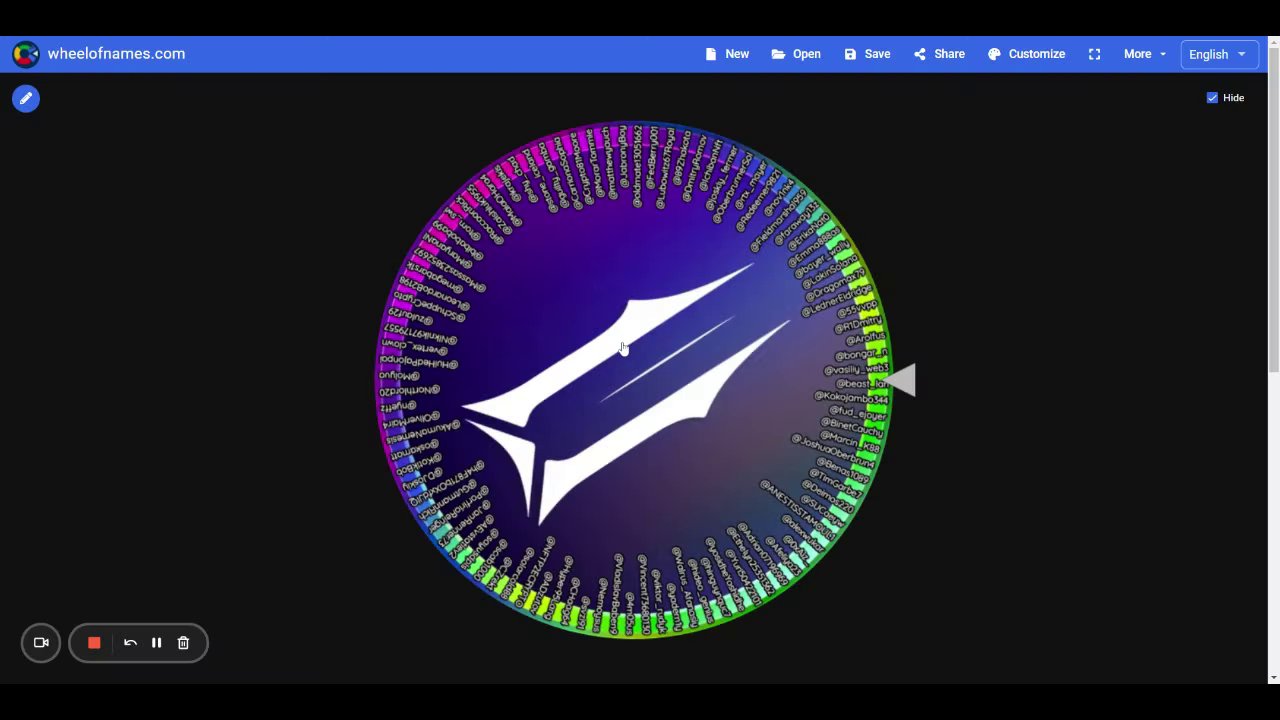Enter fullscreen mode via expand icon
Image resolution: width=1280 pixels, height=720 pixels.
1094,54
